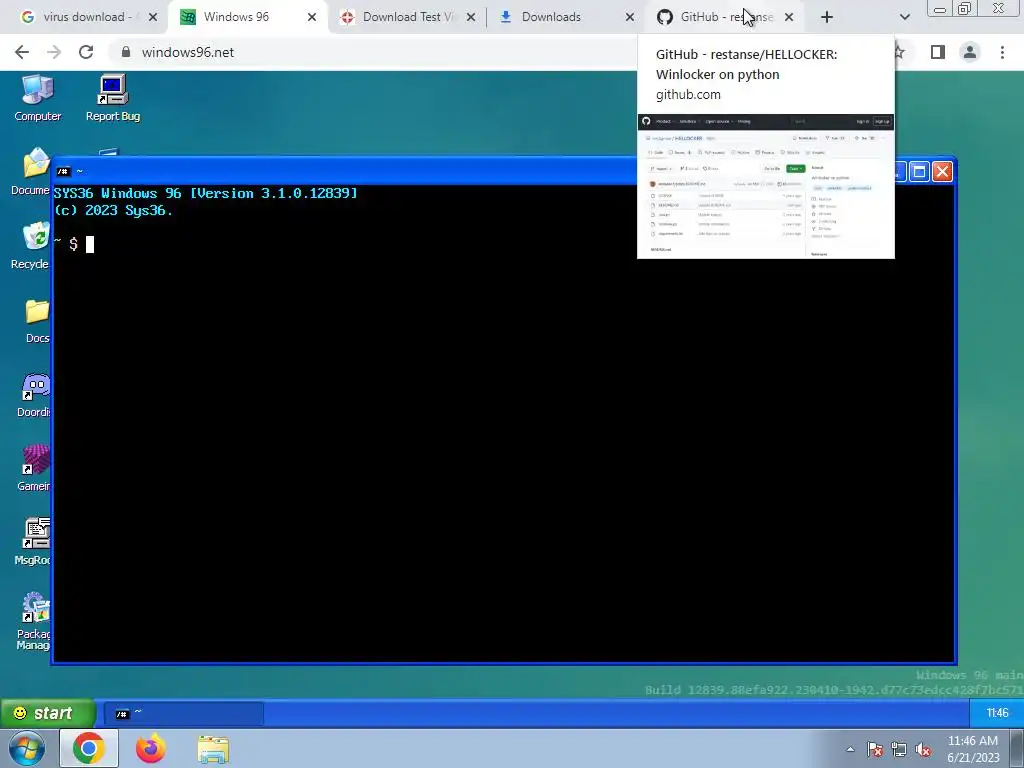1024x768 pixels.
Task: Close the Windows 96 terminal window
Action: (x=942, y=172)
